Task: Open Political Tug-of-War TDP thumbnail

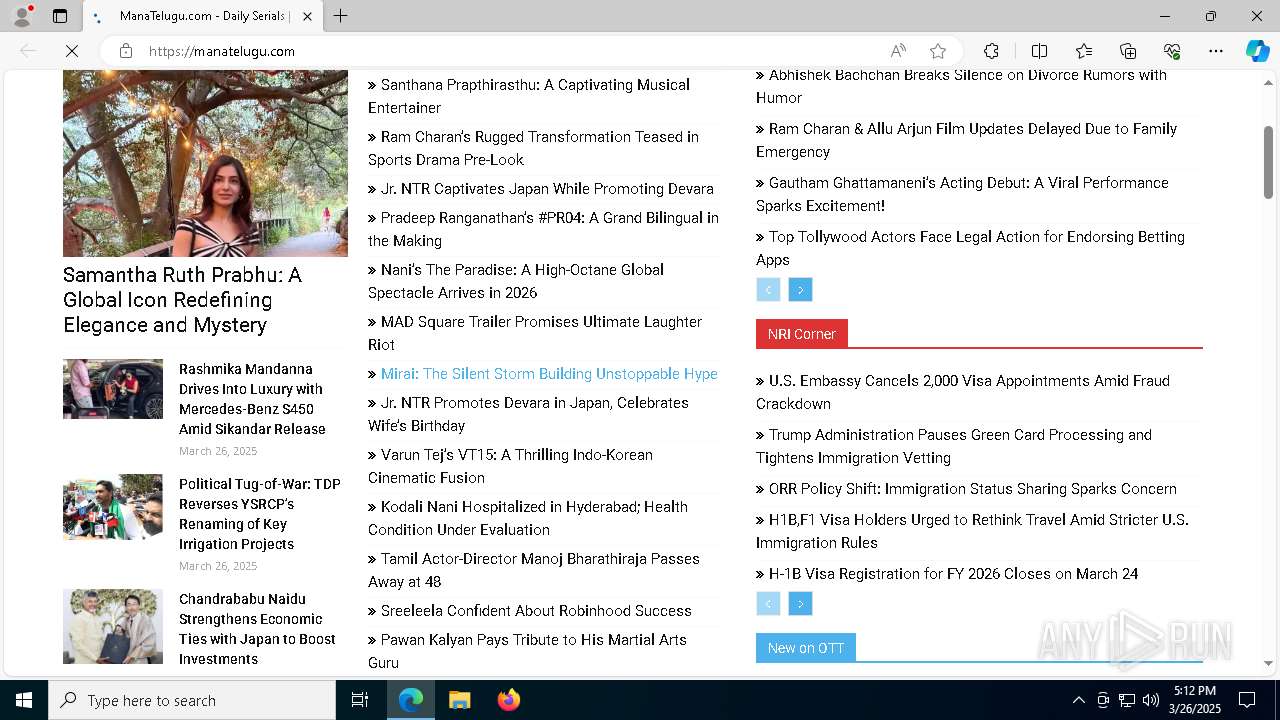Action: click(x=113, y=507)
